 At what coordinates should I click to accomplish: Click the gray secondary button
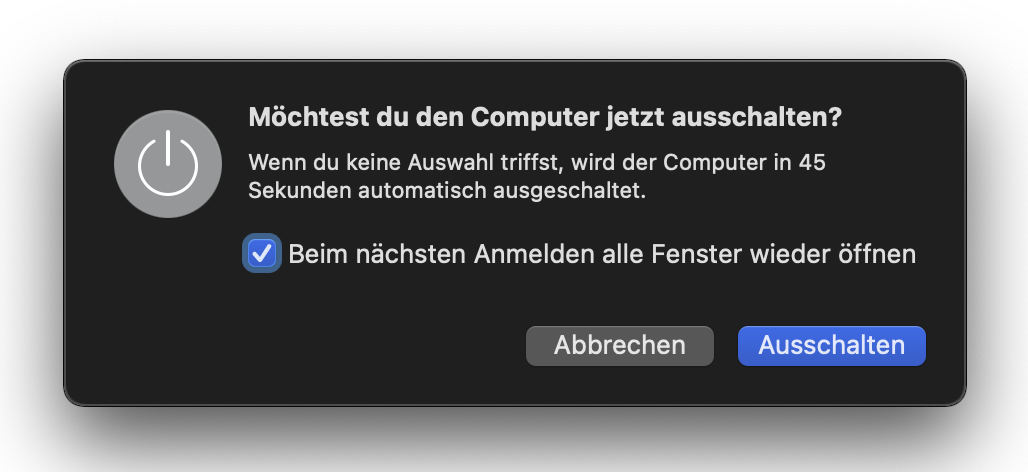pyautogui.click(x=619, y=345)
